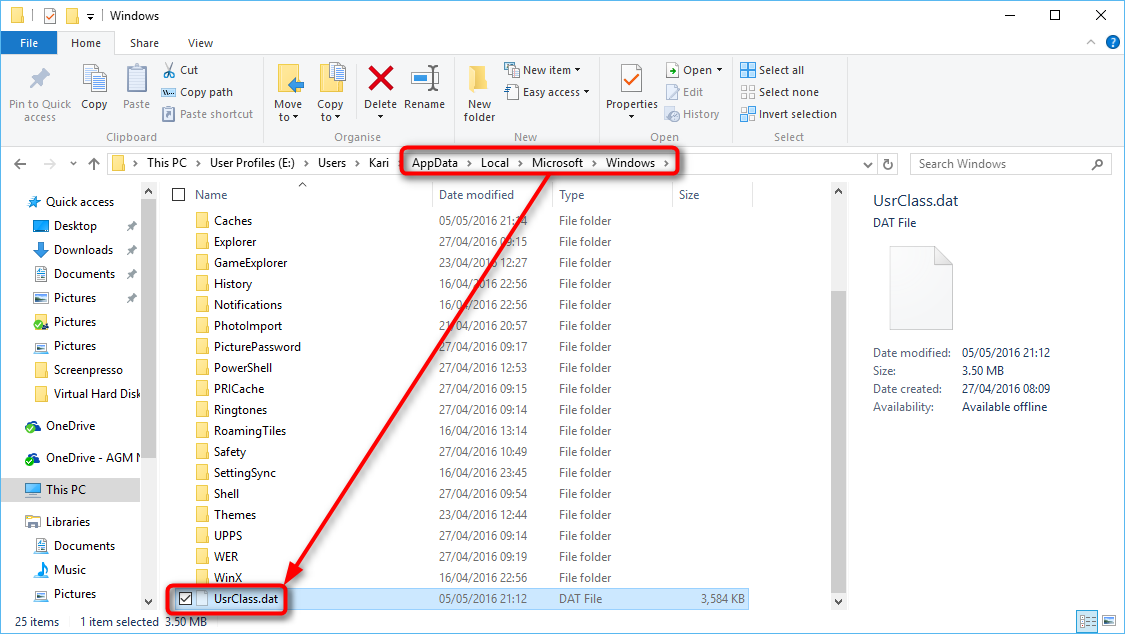Select the GameExplorer folder
This screenshot has height=634, width=1125.
click(250, 263)
